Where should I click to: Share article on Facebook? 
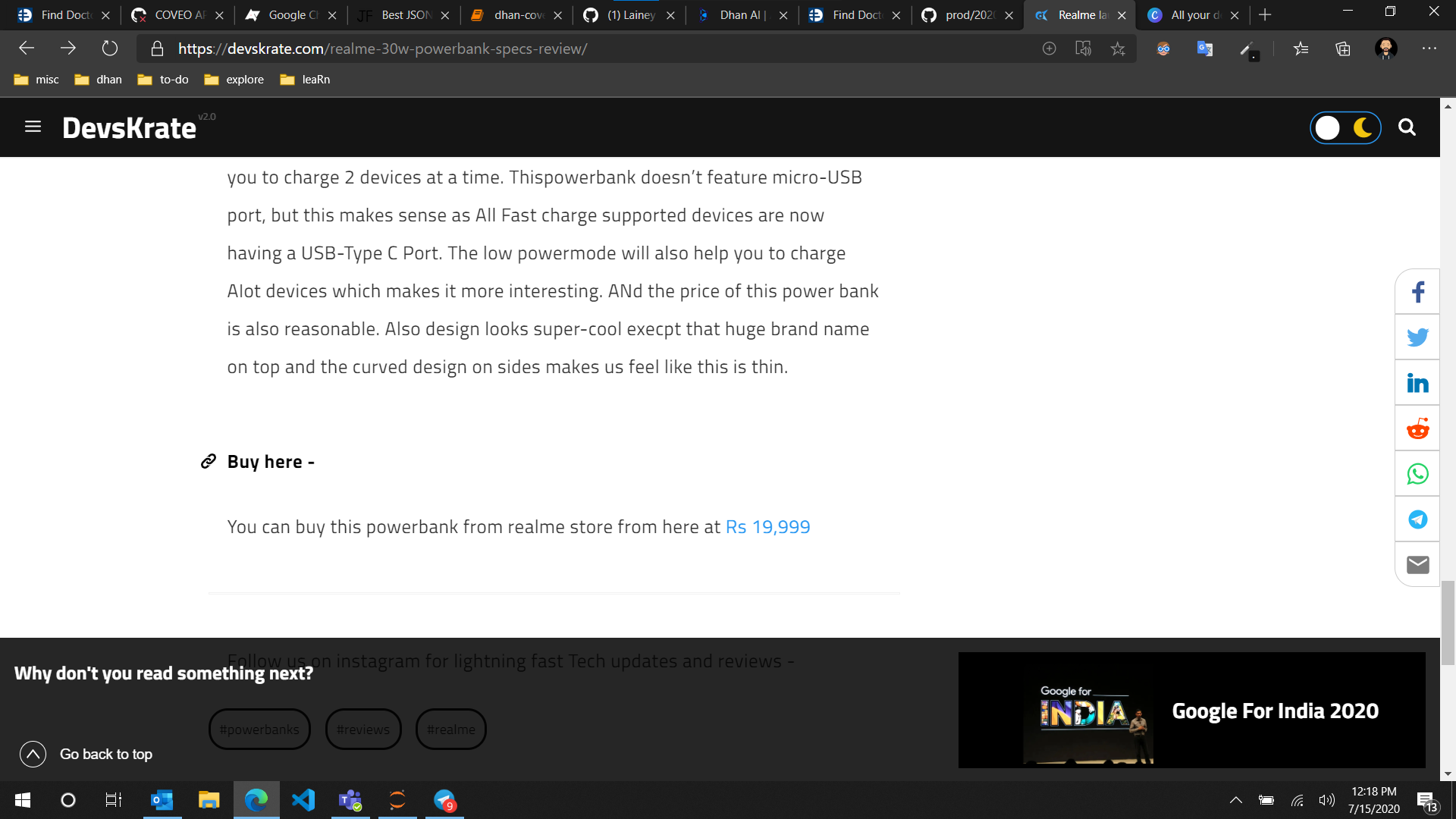click(x=1417, y=292)
